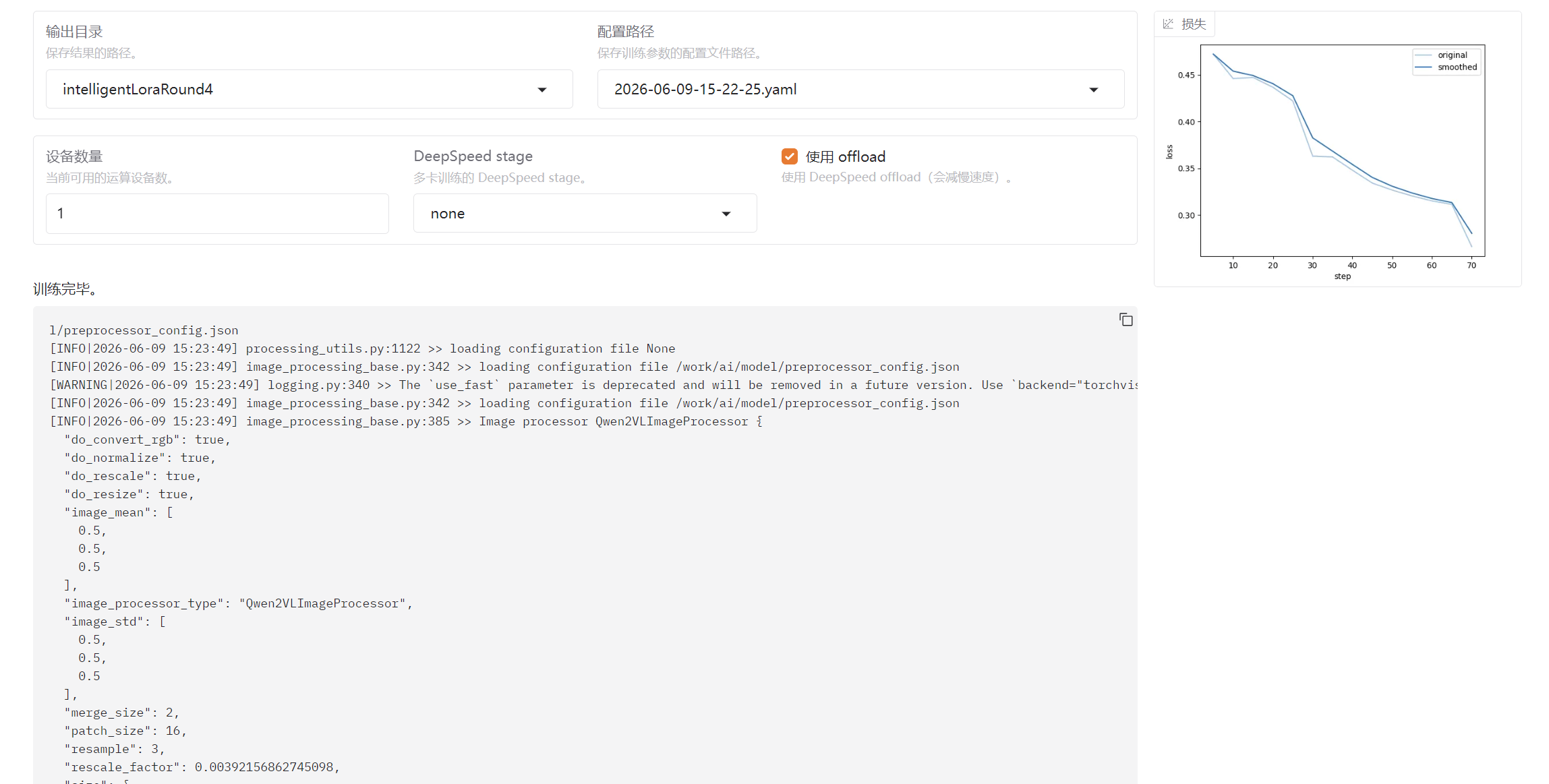1549x784 pixels.
Task: Click the "do_convert_rgb": true line
Action: click(x=147, y=440)
